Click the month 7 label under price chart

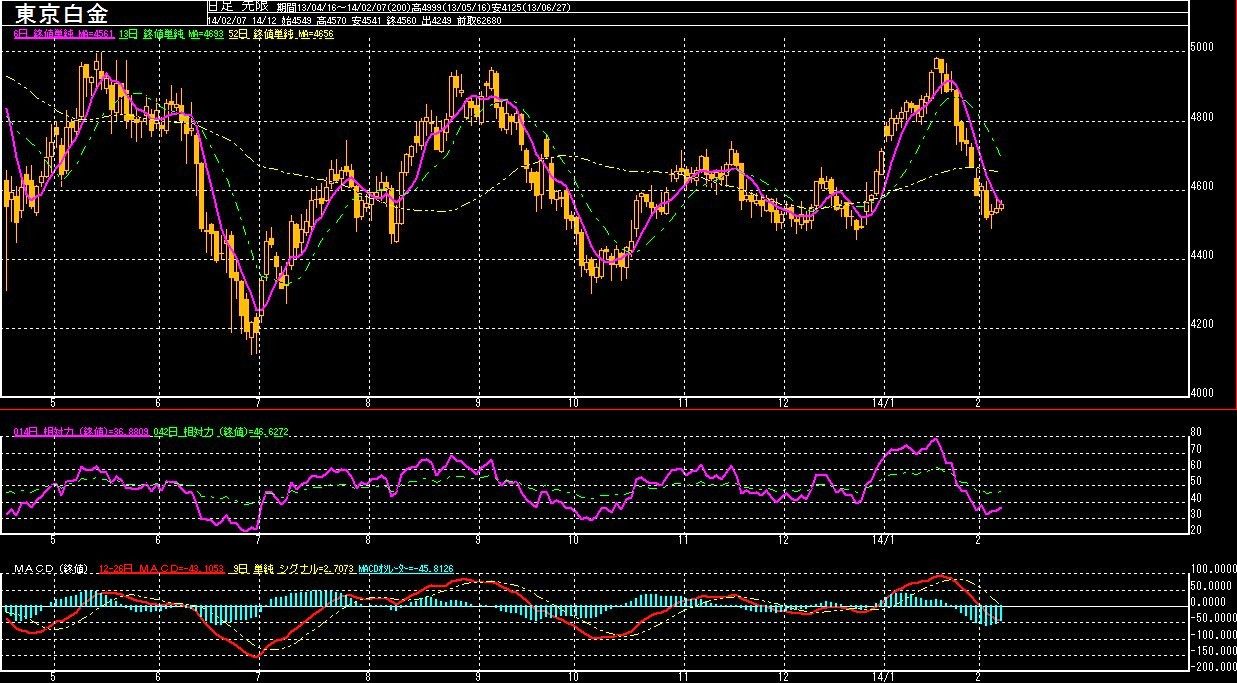tap(258, 402)
